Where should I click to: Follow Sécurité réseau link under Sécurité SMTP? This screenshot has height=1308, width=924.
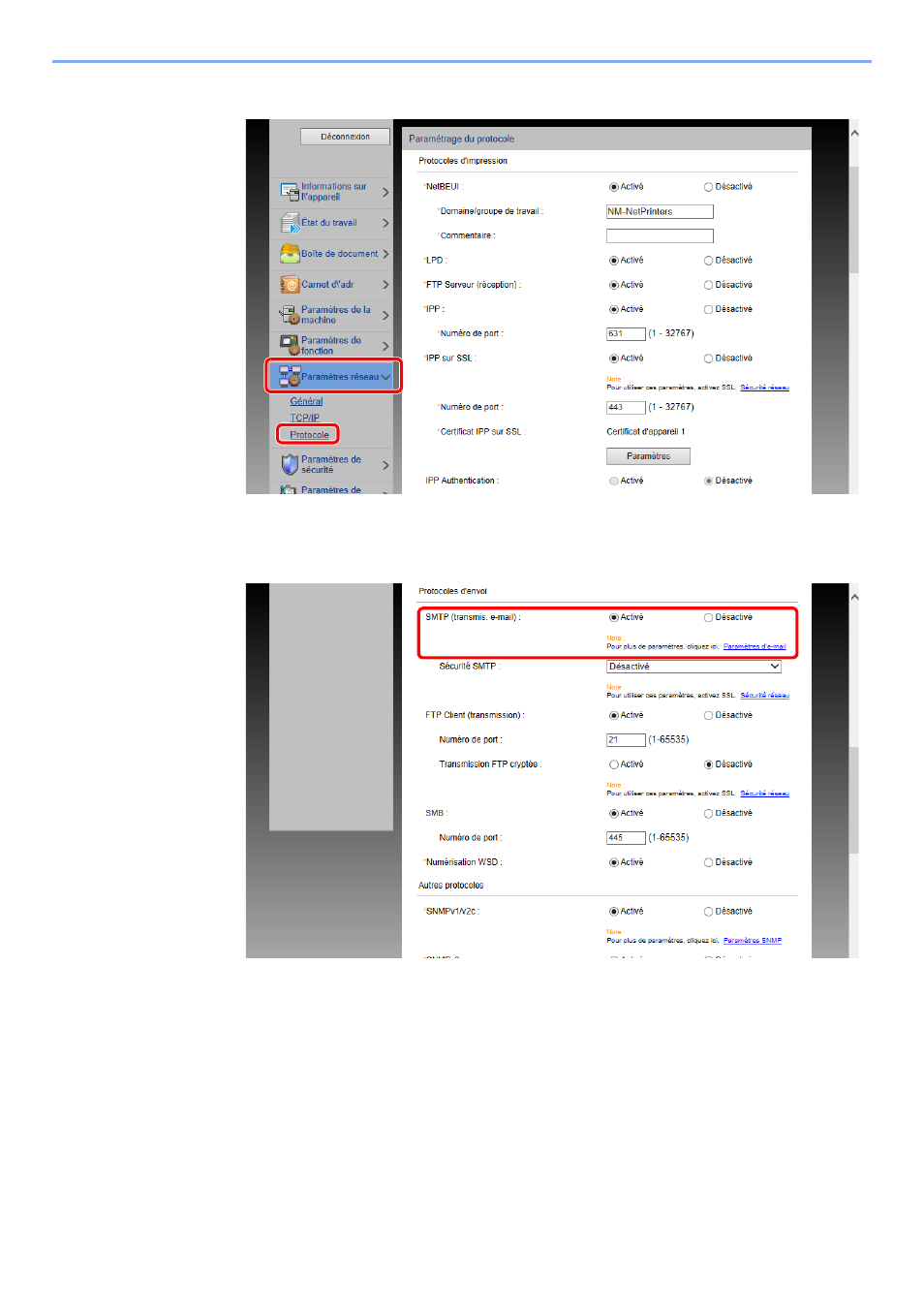765,695
